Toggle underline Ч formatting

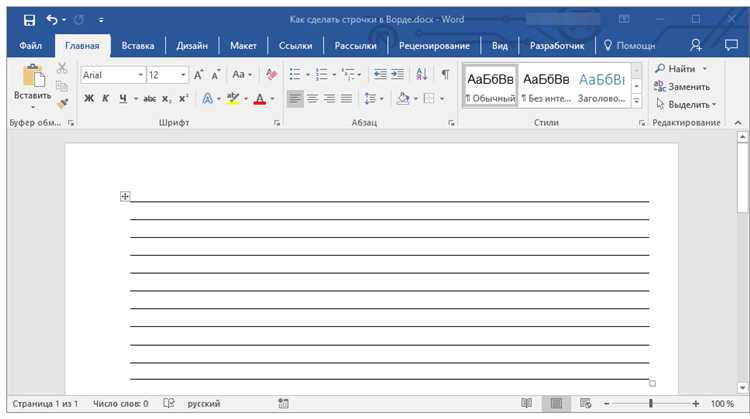click(x=123, y=99)
